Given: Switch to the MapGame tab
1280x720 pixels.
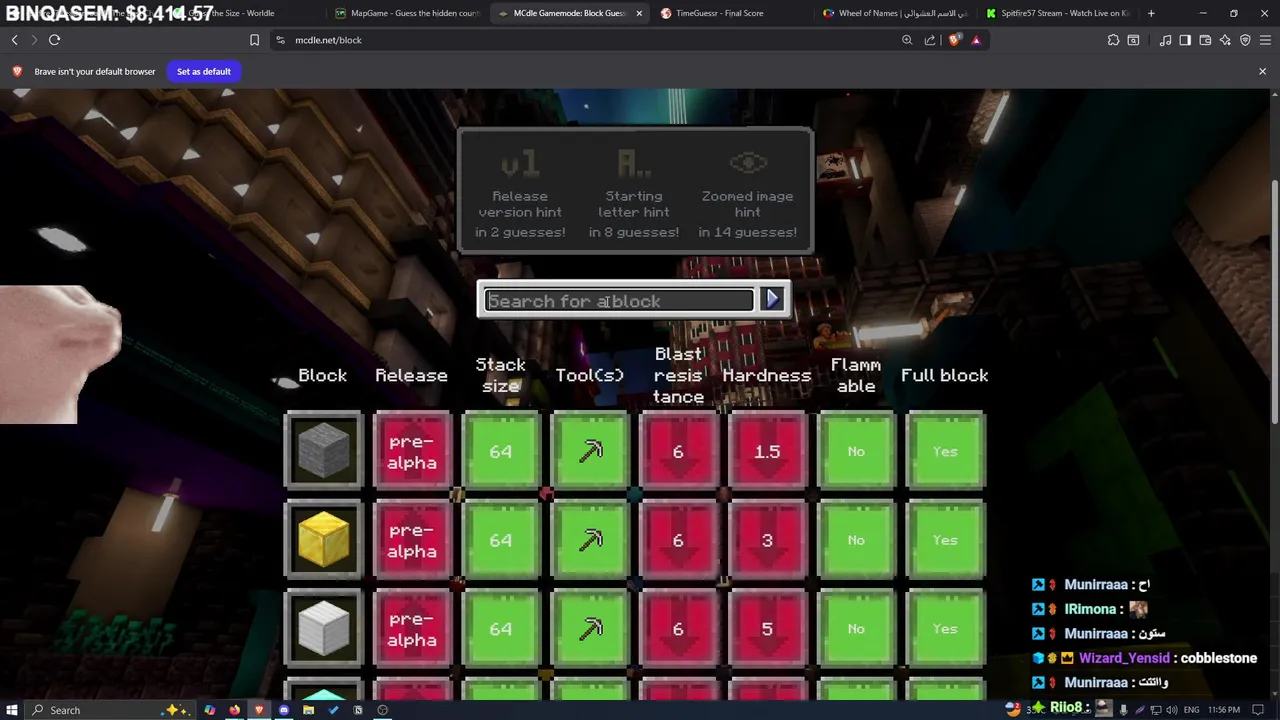Looking at the screenshot, I should click(408, 13).
